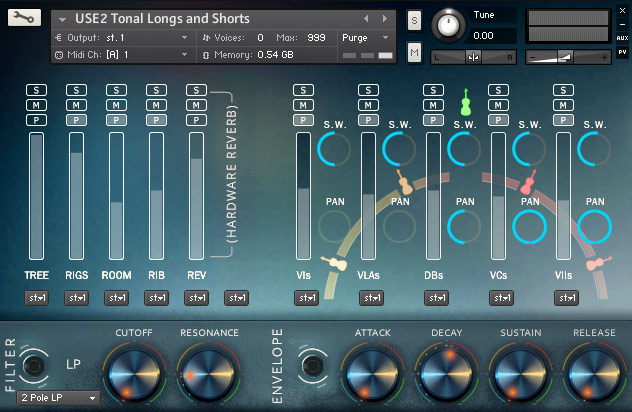Open output dropdown right of REV
The height and width of the screenshot is (412, 632).
237,298
